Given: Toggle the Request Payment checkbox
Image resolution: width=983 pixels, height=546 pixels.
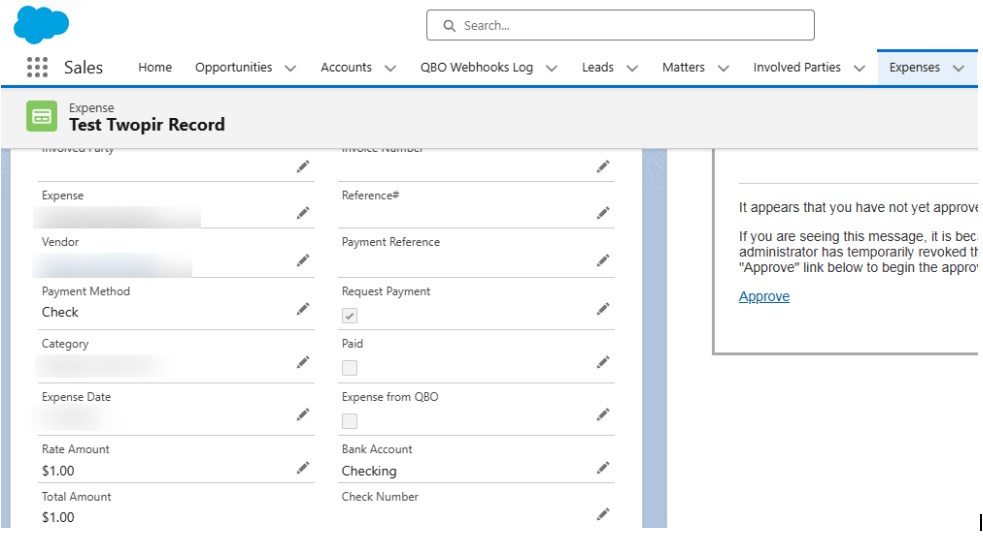Looking at the screenshot, I should pyautogui.click(x=350, y=315).
